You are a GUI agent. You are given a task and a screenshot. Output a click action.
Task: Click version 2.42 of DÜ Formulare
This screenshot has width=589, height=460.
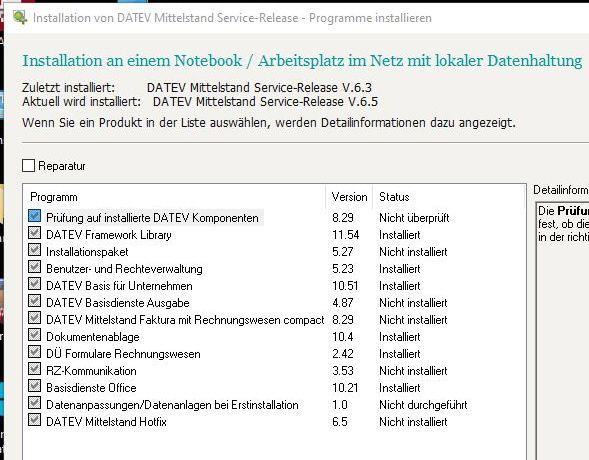point(343,354)
